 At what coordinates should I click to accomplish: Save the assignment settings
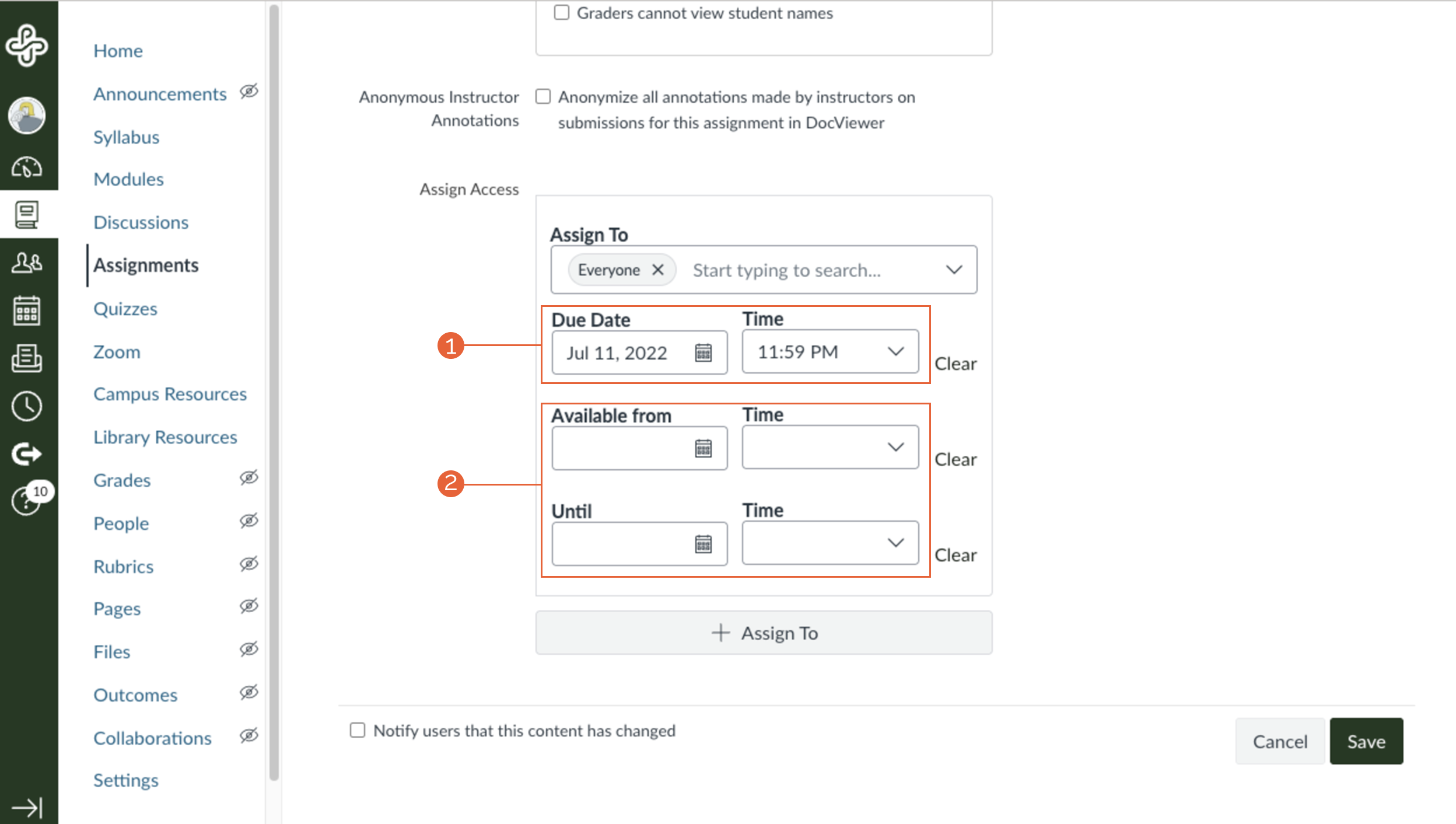pyautogui.click(x=1366, y=741)
